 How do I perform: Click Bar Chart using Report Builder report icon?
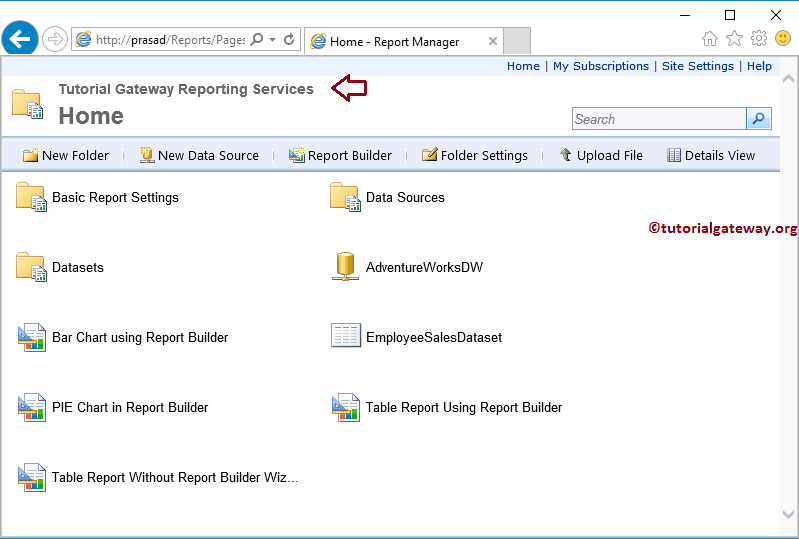[32, 337]
